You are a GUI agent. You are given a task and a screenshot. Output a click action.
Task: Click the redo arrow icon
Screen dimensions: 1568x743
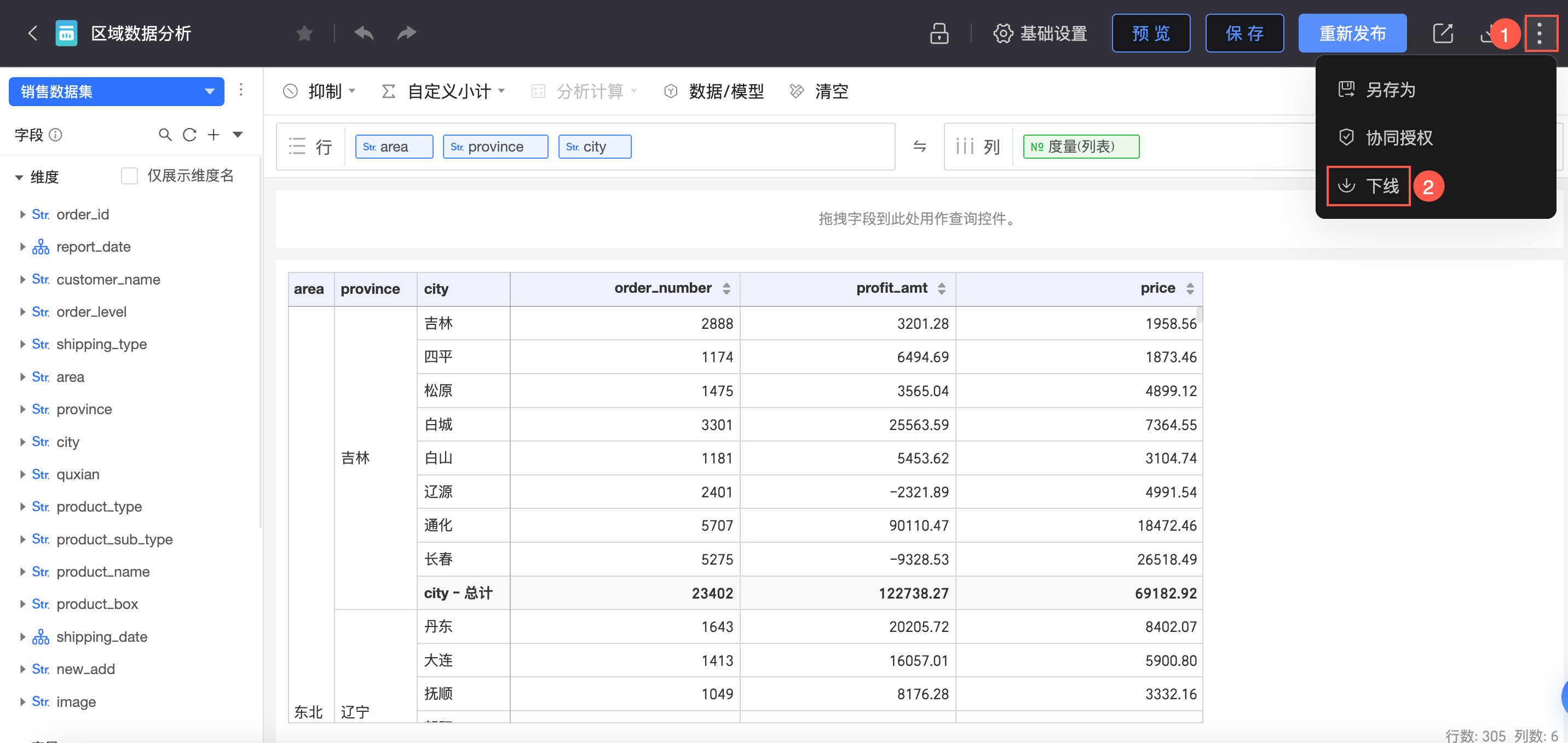pos(407,33)
